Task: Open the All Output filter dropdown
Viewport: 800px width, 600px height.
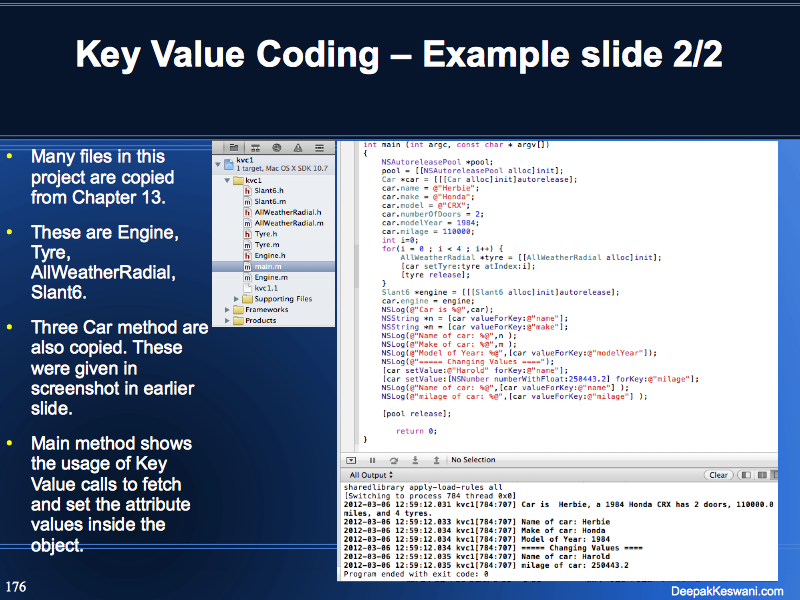Action: [370, 475]
